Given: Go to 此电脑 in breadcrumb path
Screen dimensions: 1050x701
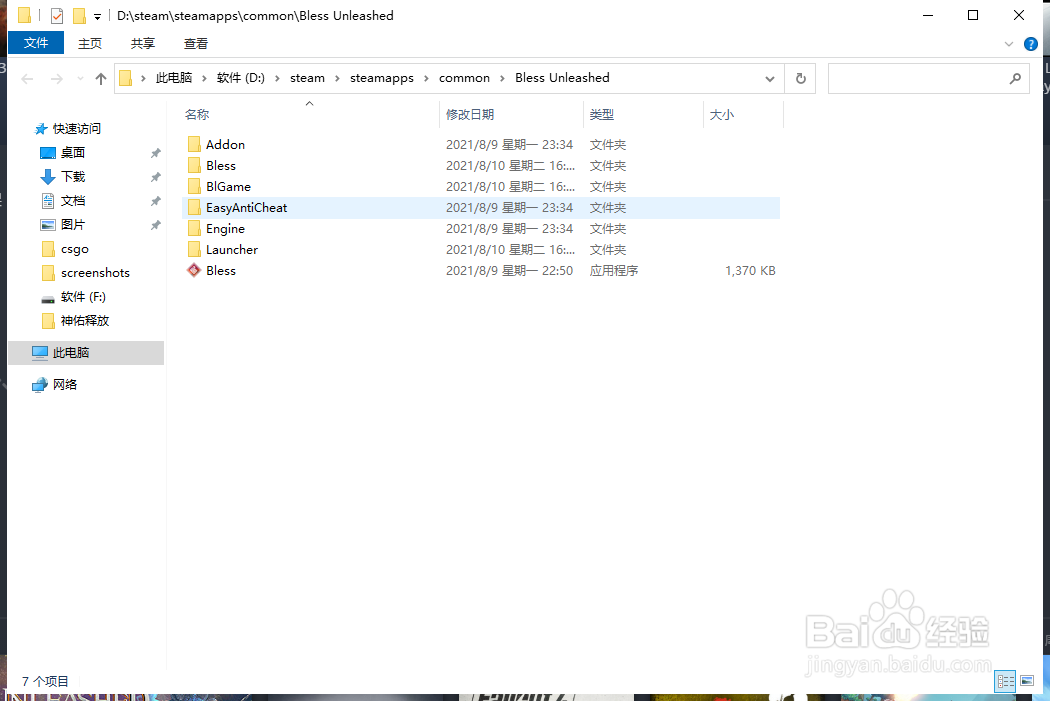Looking at the screenshot, I should pyautogui.click(x=173, y=78).
